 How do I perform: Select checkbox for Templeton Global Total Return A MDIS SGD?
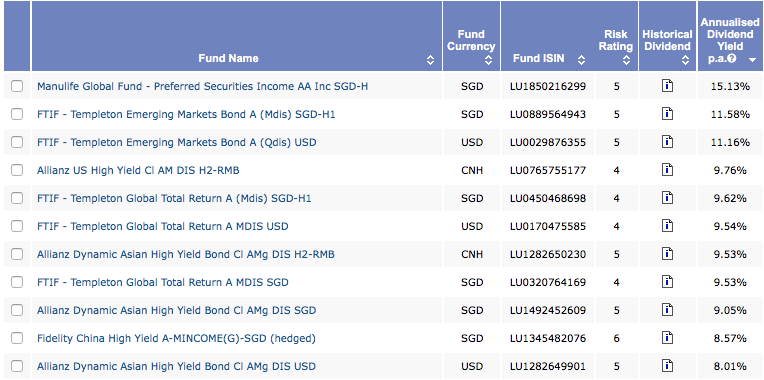tap(17, 282)
